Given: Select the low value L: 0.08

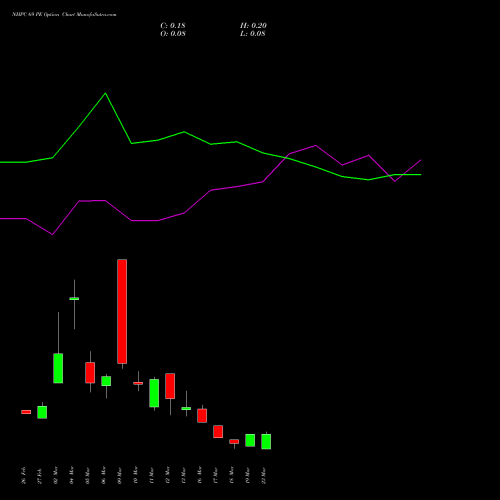Looking at the screenshot, I should (x=253, y=34).
